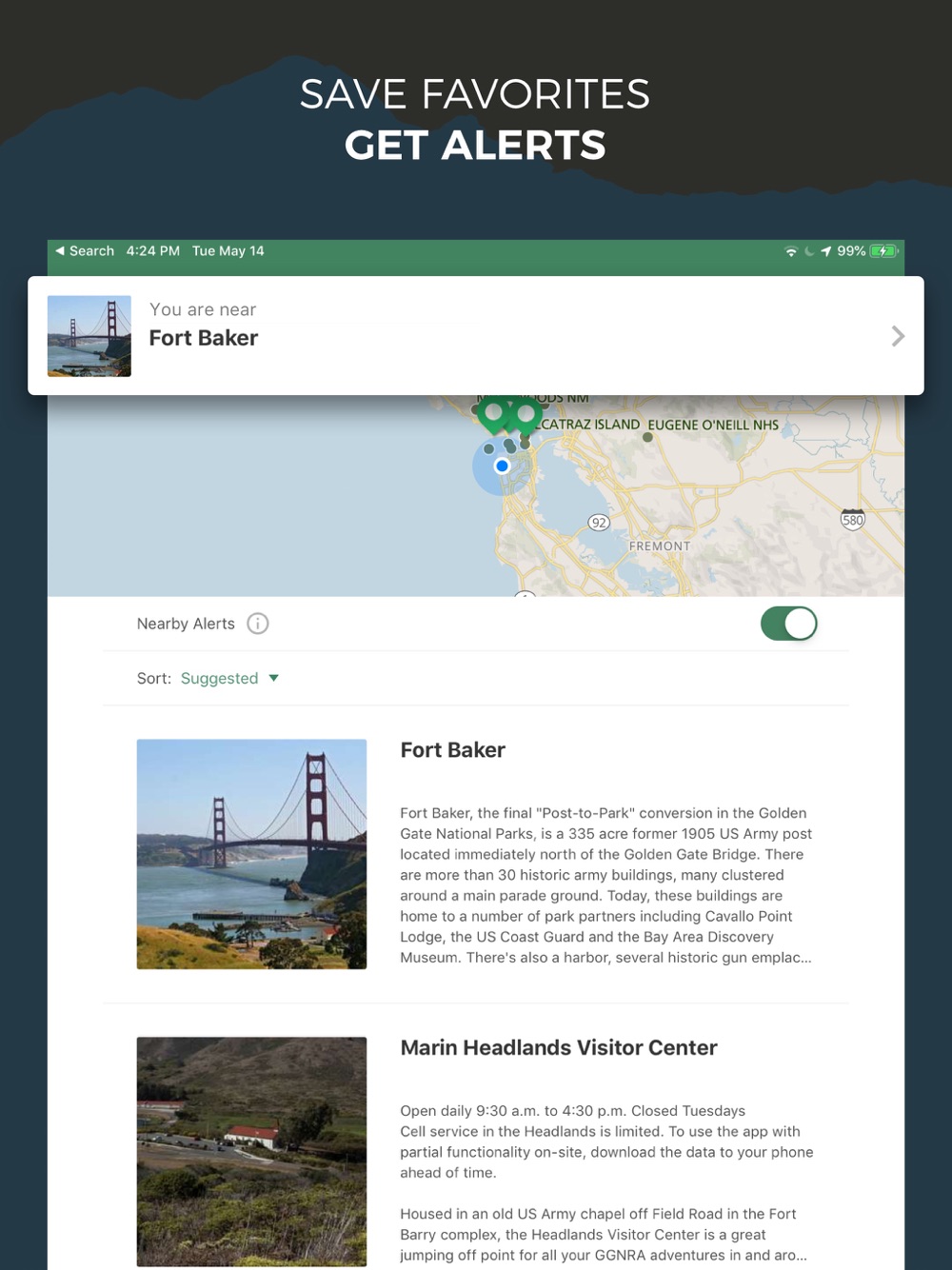Open Fort Baker via right chevron
Viewport: 952px width, 1270px height.
[898, 336]
